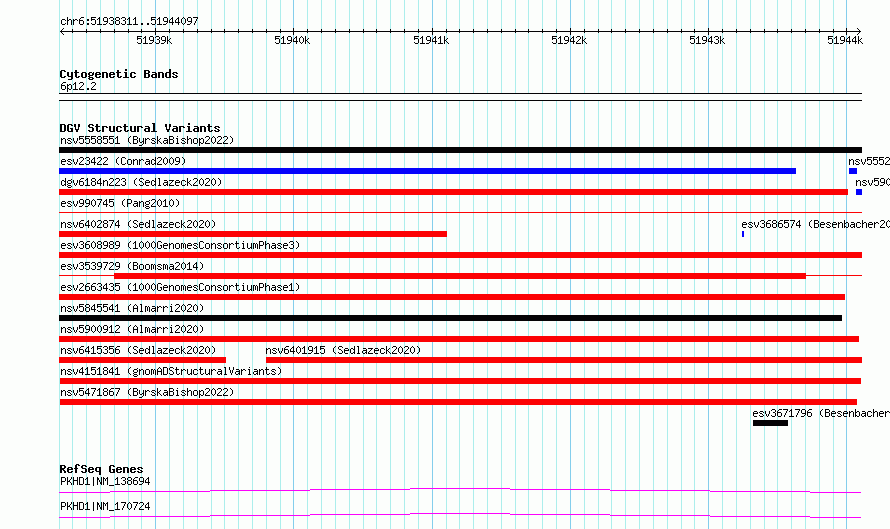Click the esv3608989 (1000GenomesConsortiumPhase3) label

(x=180, y=245)
